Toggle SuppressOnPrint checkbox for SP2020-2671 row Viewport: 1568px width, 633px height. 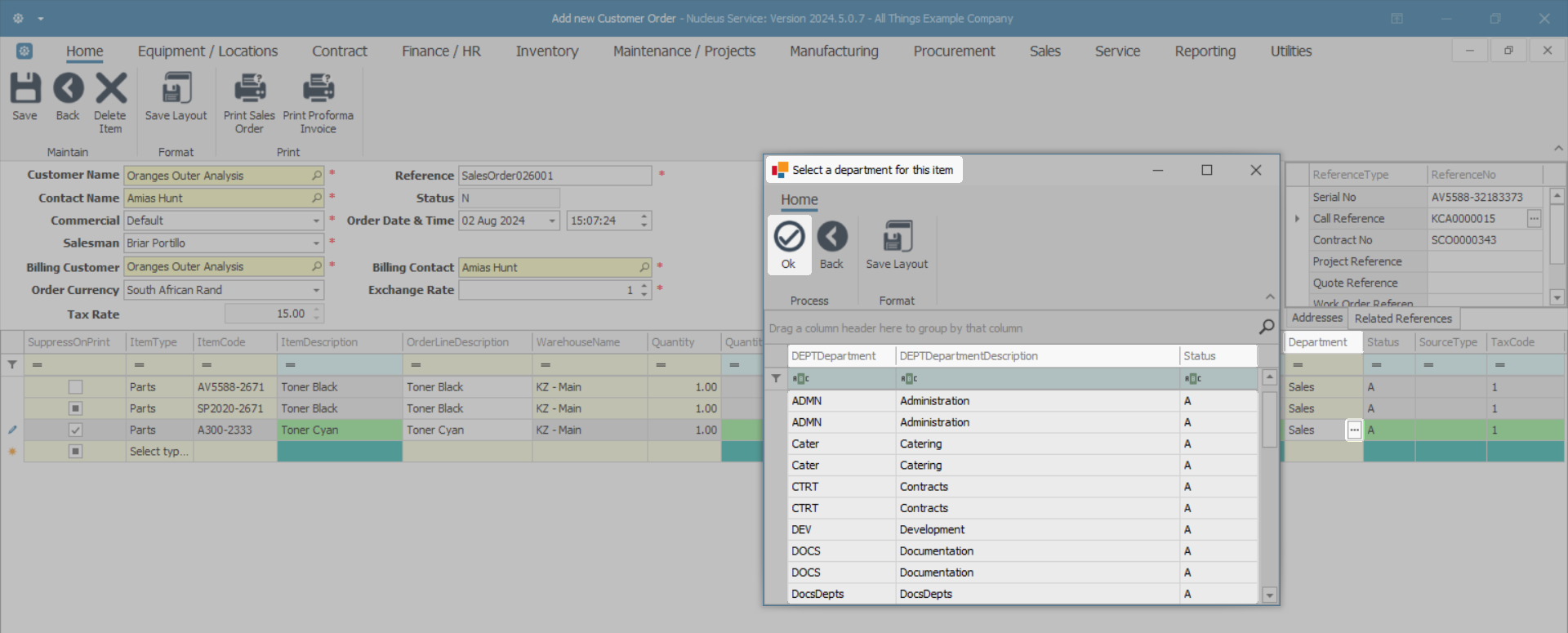75,408
